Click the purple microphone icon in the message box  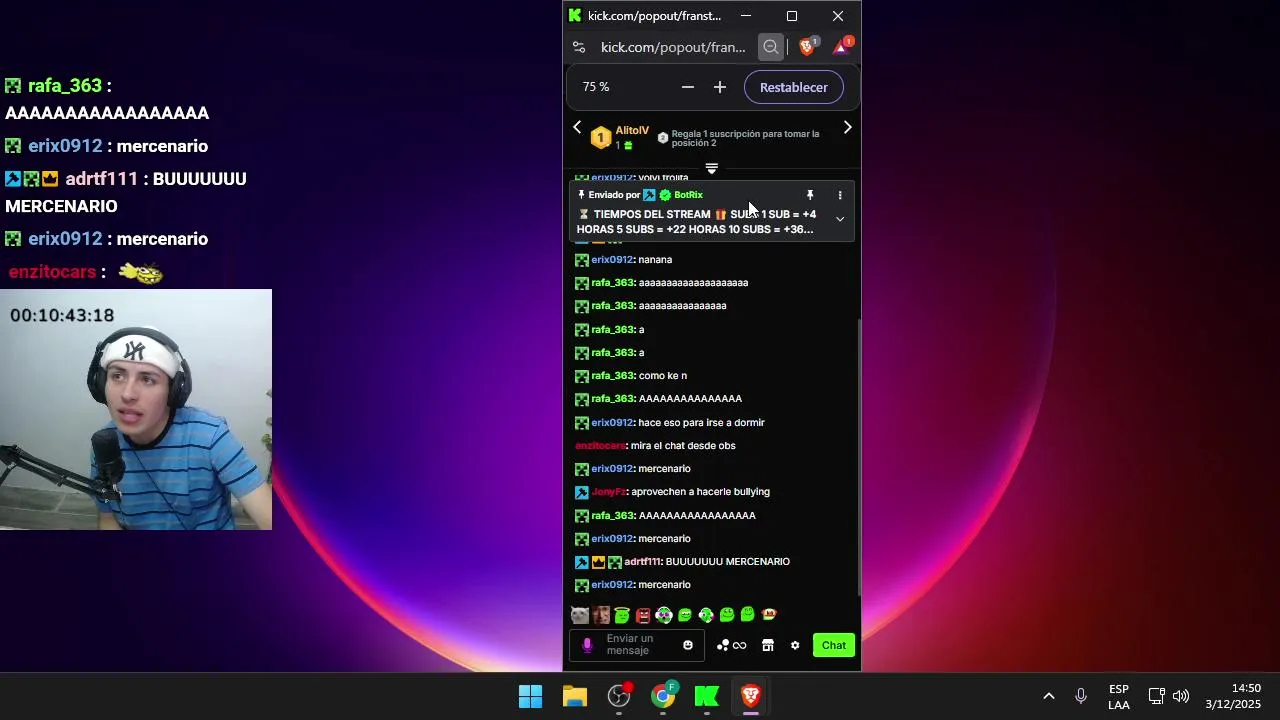pos(587,646)
